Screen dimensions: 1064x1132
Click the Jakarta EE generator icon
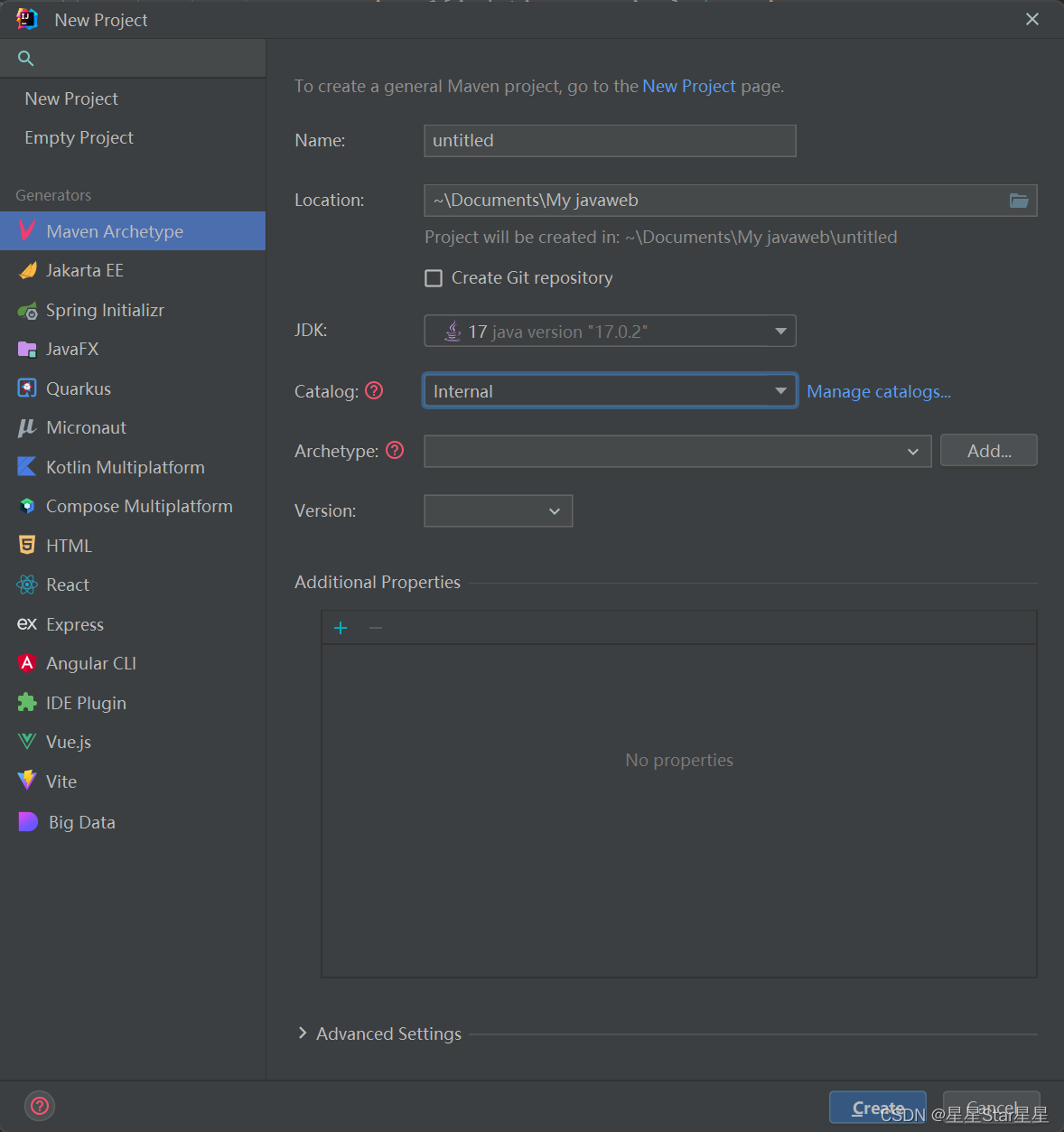[27, 270]
